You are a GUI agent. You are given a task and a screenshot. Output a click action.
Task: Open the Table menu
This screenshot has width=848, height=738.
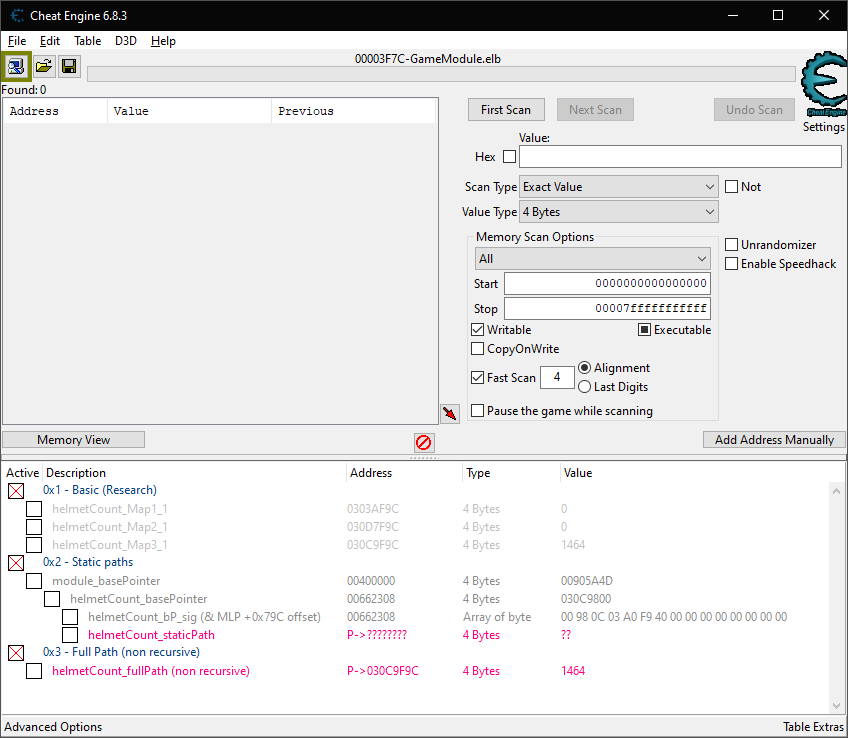[87, 41]
